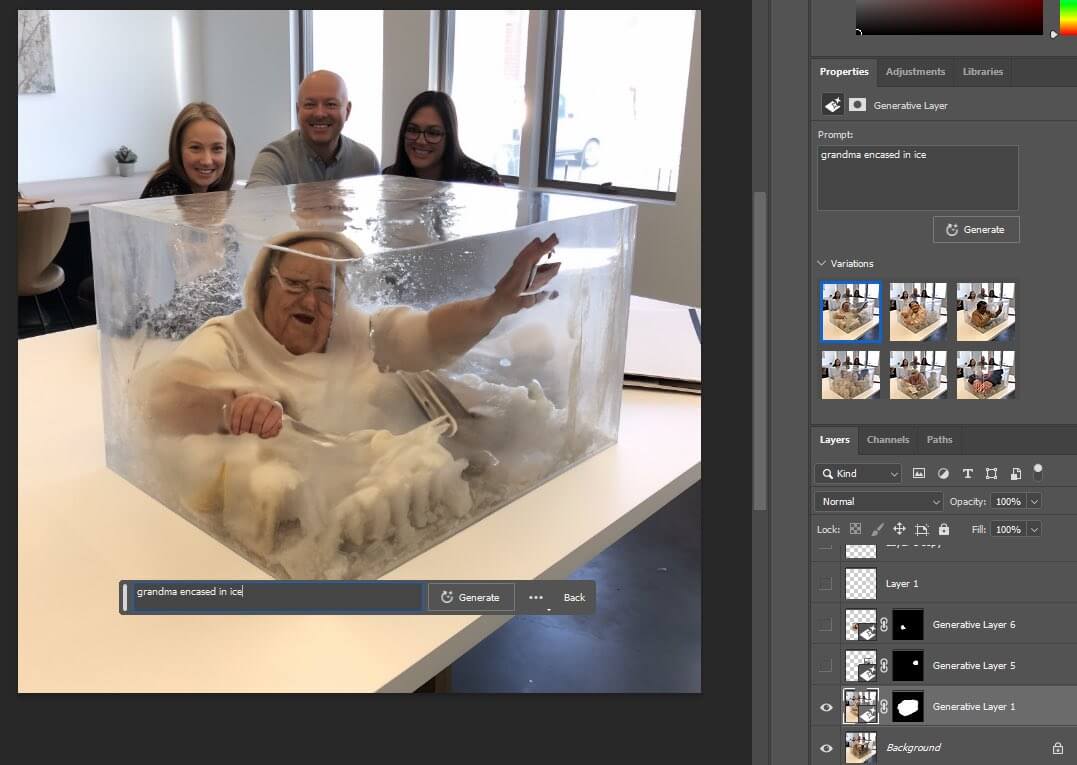Open the Adjustments tab

click(x=915, y=72)
